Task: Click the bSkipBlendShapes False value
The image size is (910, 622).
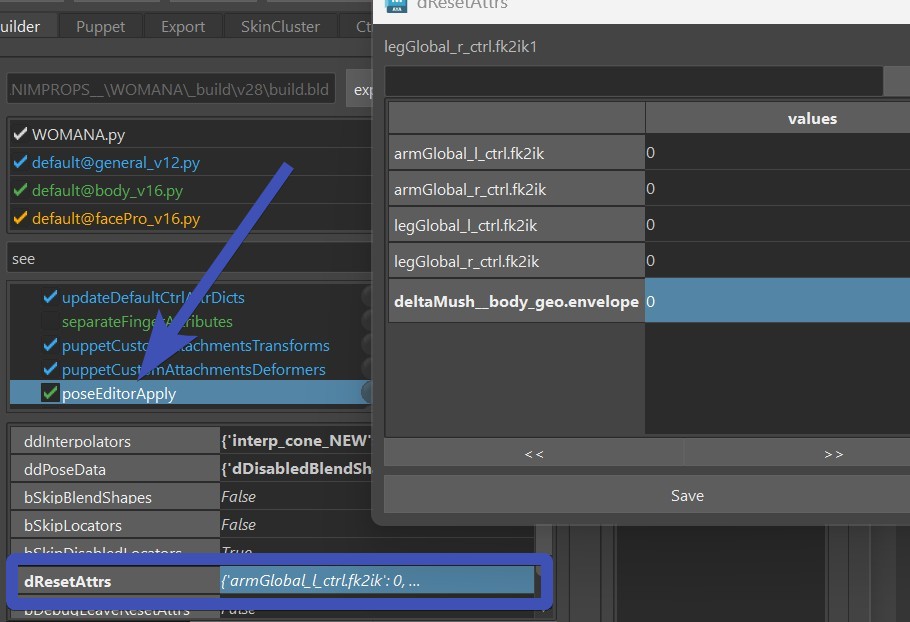Action: click(x=296, y=497)
